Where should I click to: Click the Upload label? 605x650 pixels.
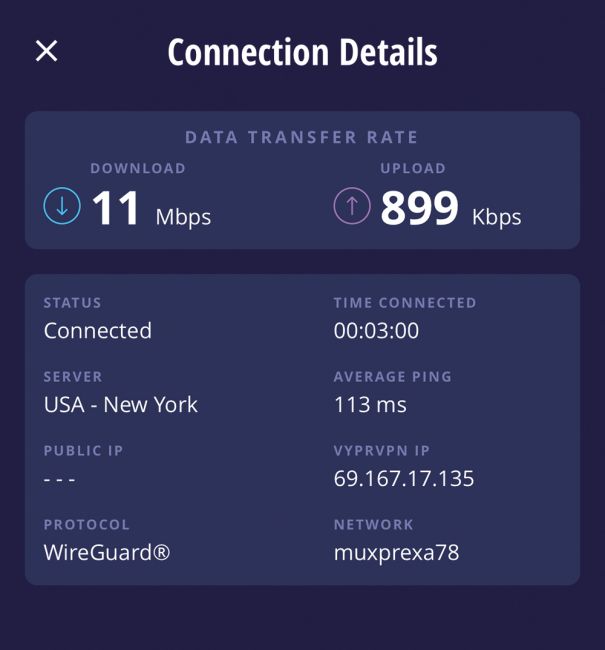click(413, 168)
